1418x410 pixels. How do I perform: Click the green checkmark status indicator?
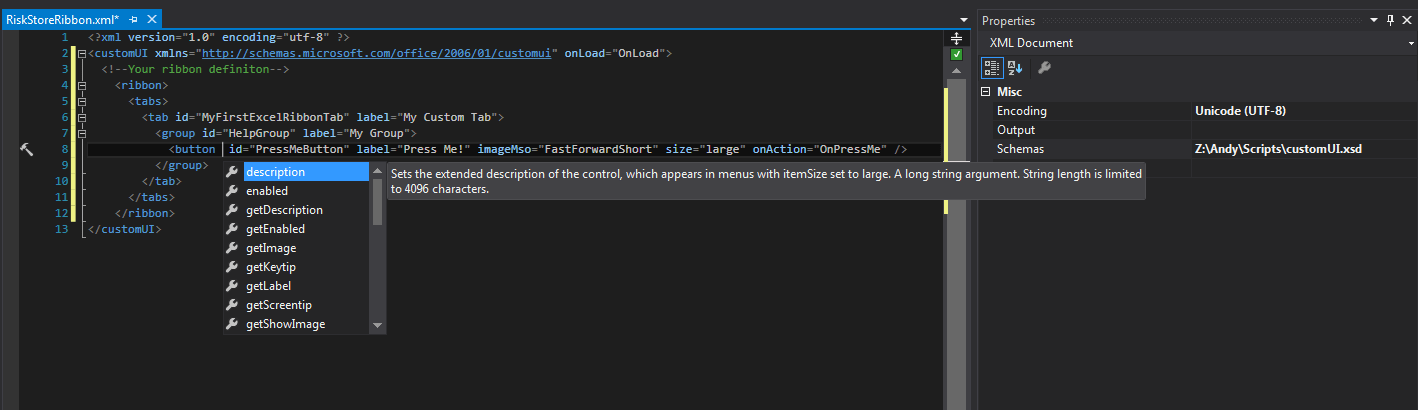(x=956, y=54)
